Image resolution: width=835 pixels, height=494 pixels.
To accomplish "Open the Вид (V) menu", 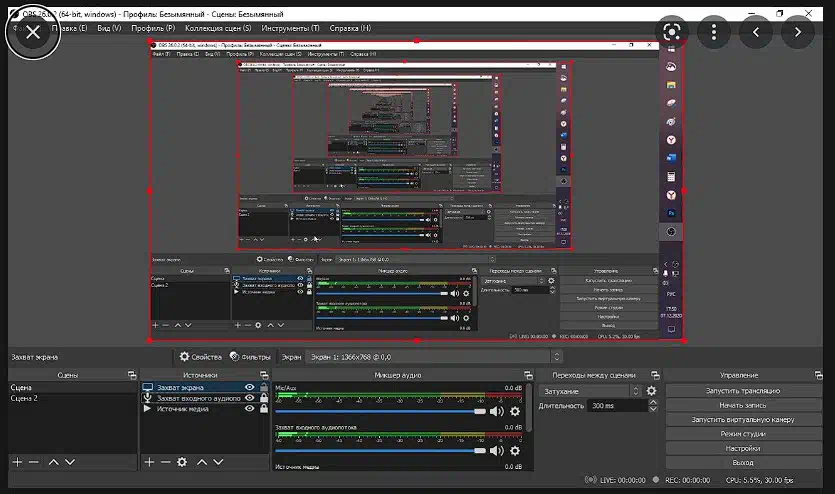I will pyautogui.click(x=109, y=28).
